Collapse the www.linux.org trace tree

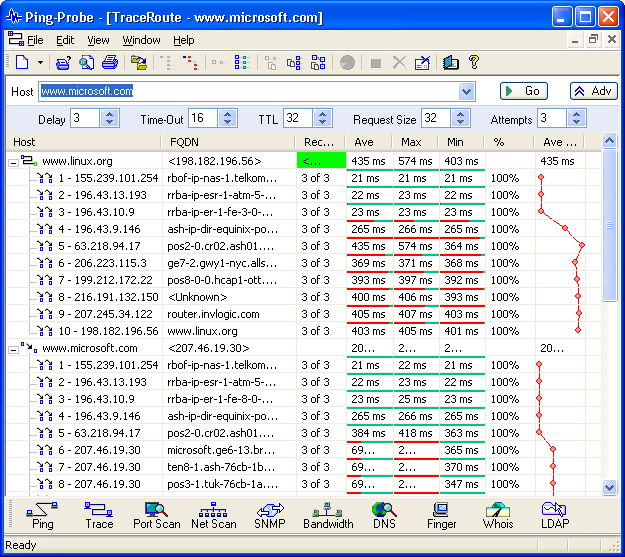(13, 163)
